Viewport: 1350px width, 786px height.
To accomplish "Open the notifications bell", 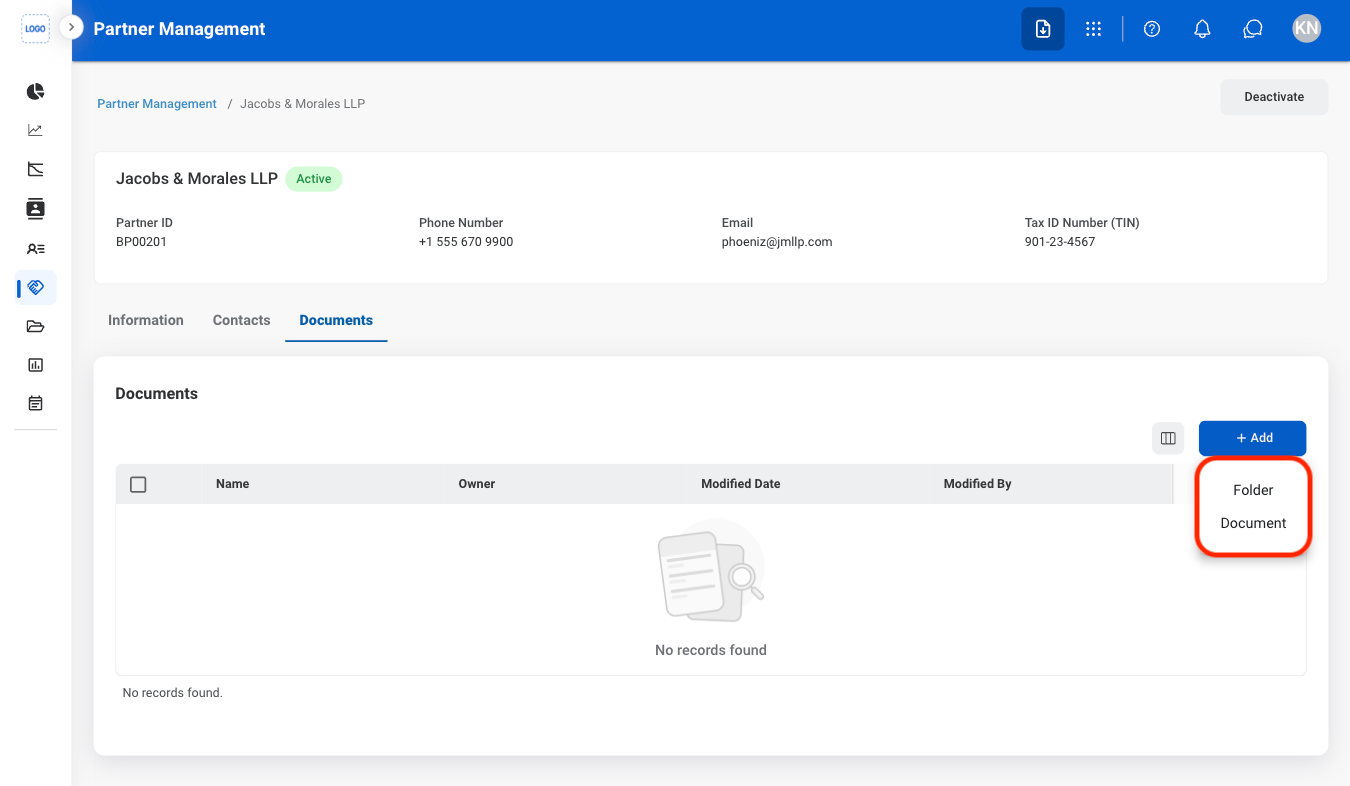I will 1203,29.
